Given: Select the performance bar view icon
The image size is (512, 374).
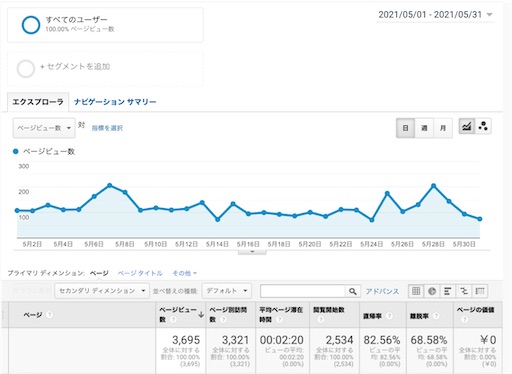Looking at the screenshot, I should [x=448, y=291].
